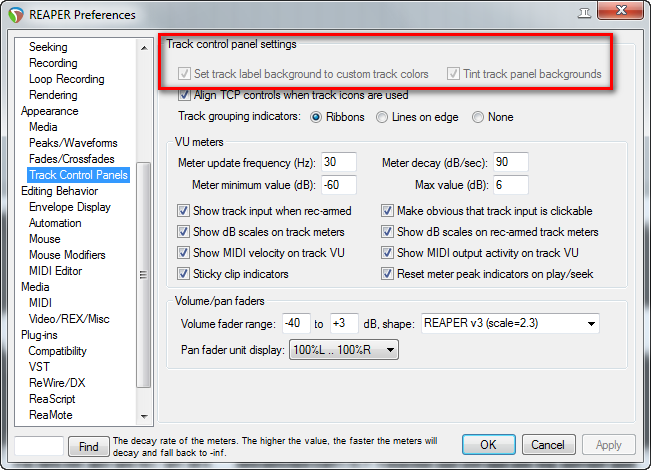
Task: Select Fades/Crossfades in the list
Action: tap(71, 159)
